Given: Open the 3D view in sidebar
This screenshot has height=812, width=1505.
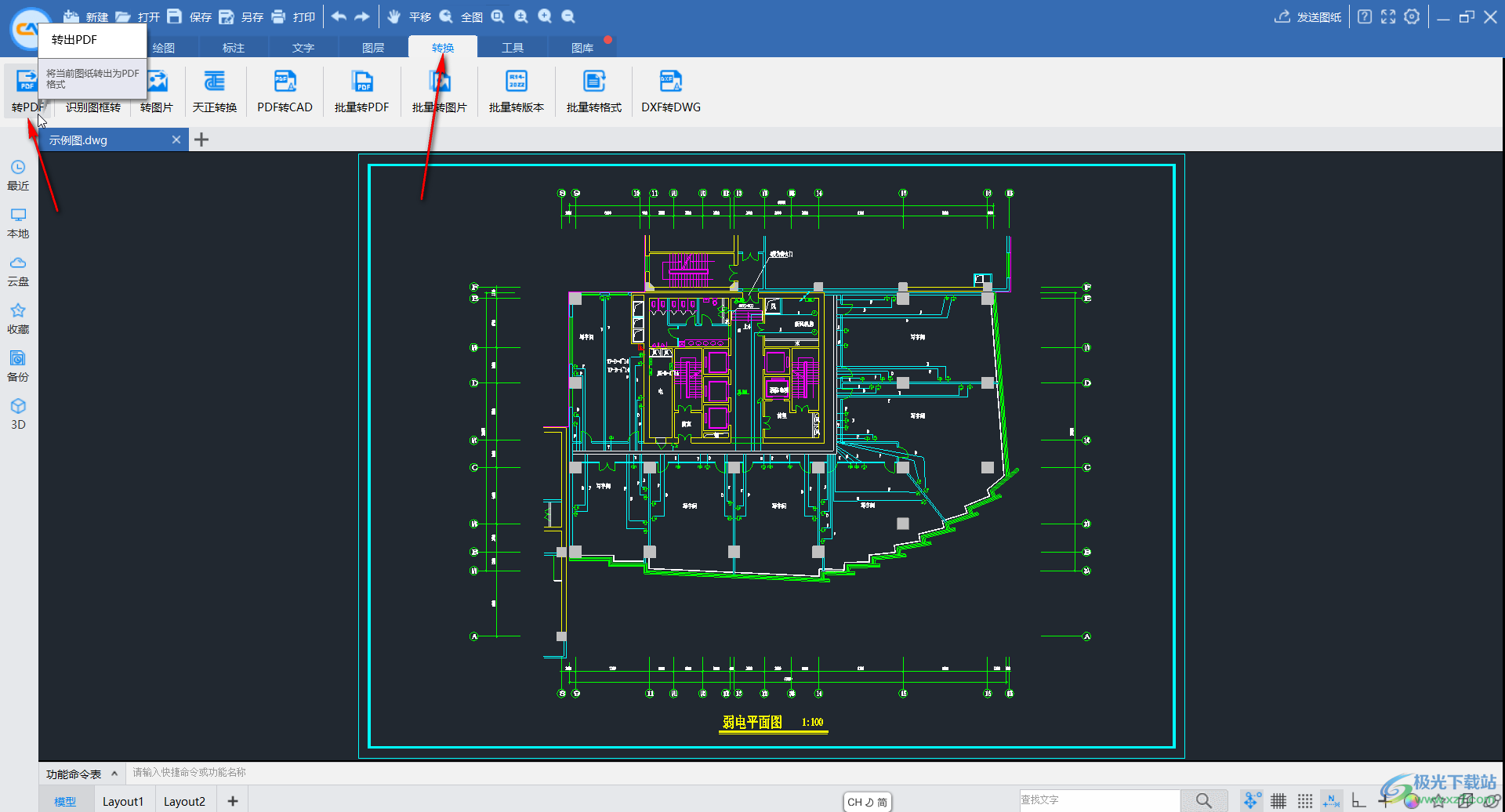Looking at the screenshot, I should pos(18,415).
